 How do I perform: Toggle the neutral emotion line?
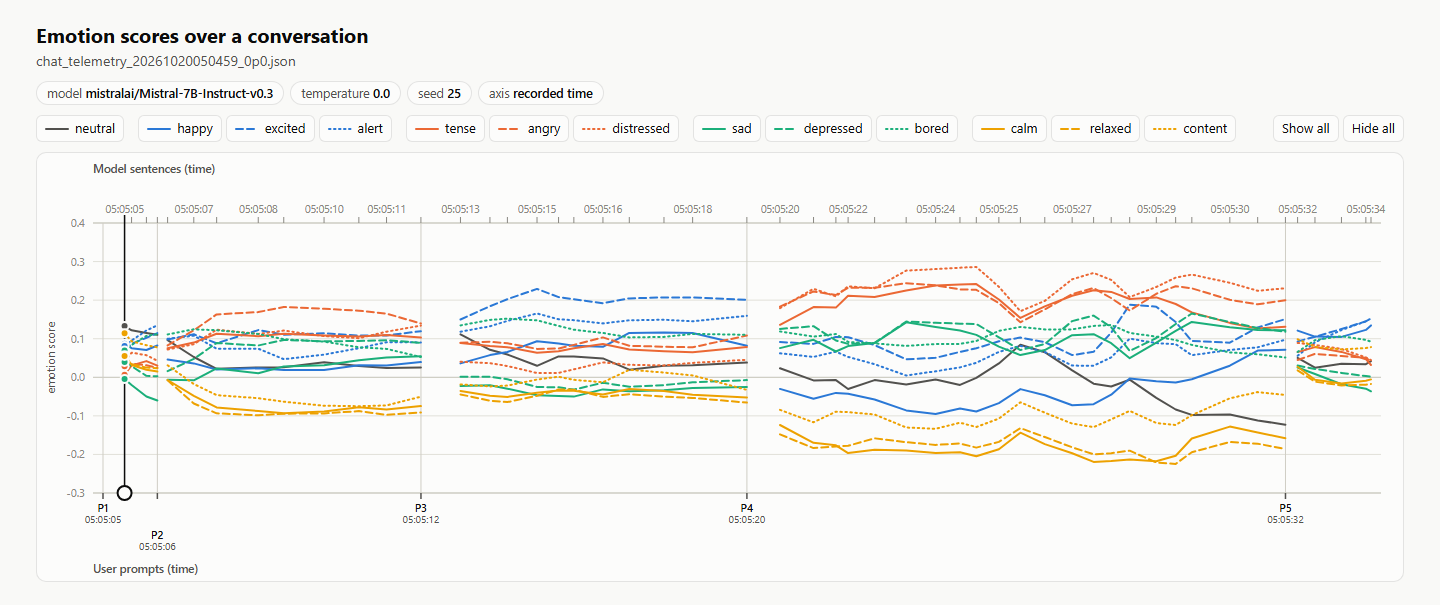pos(80,128)
